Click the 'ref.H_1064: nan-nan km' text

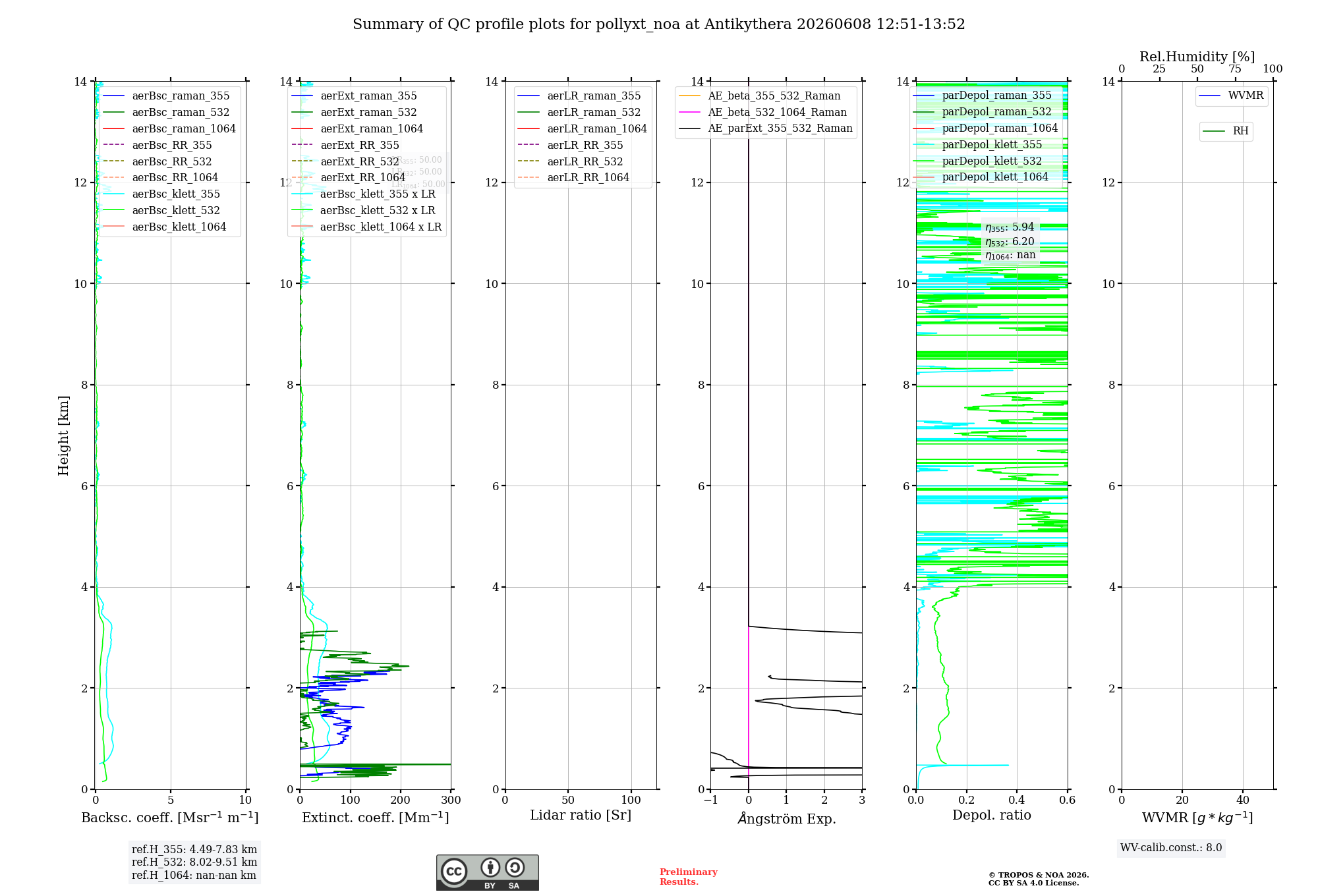[x=194, y=876]
